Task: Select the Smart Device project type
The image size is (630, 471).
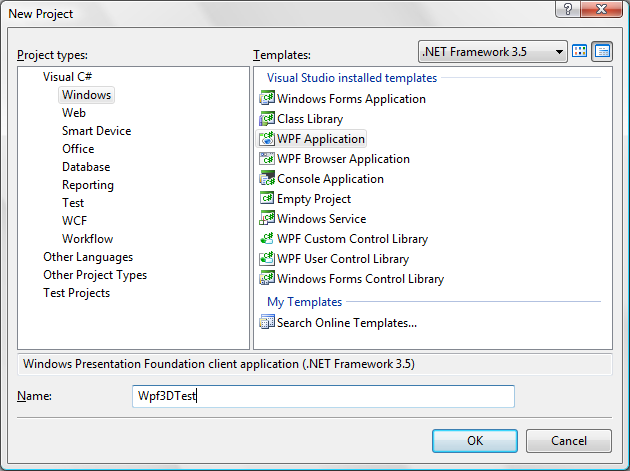Action: 96,131
